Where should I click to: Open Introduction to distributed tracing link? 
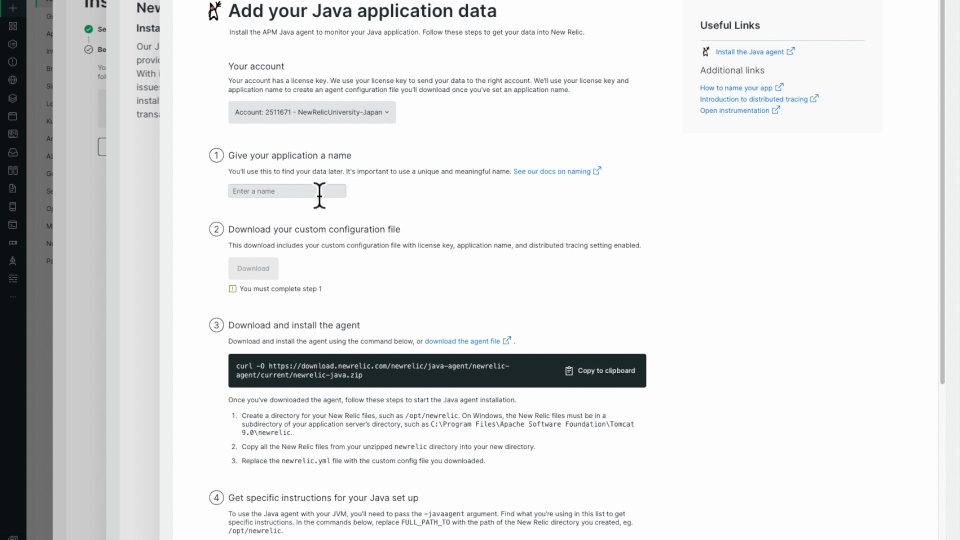pos(754,99)
